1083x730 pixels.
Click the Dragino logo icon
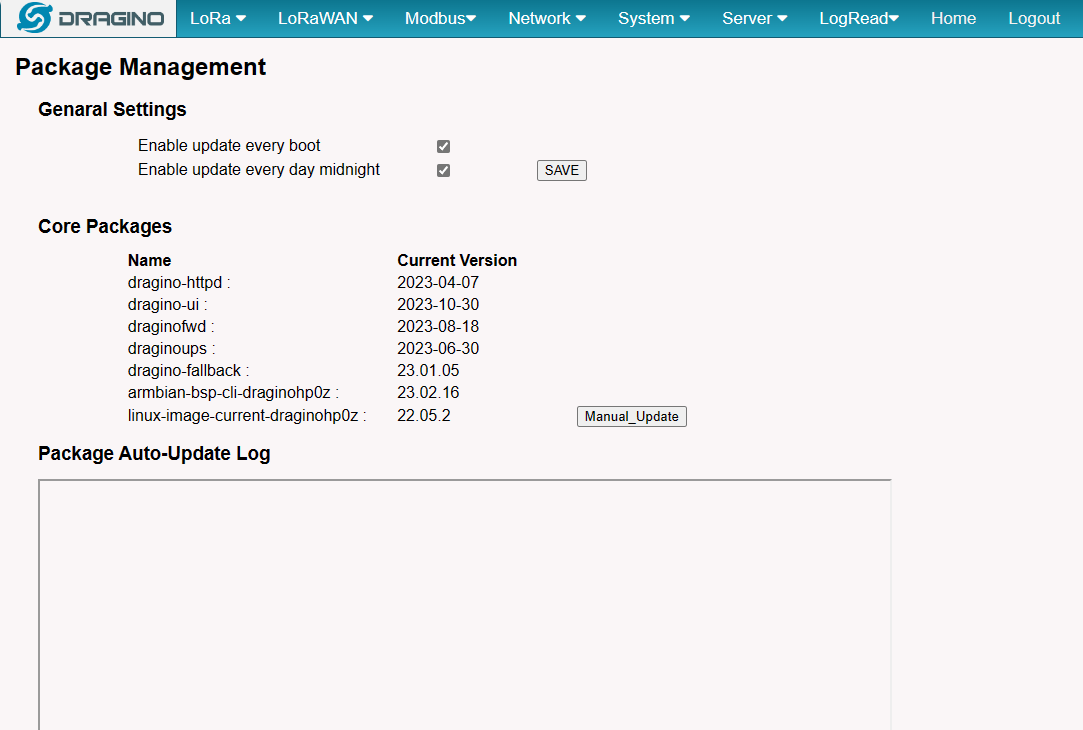(35, 18)
